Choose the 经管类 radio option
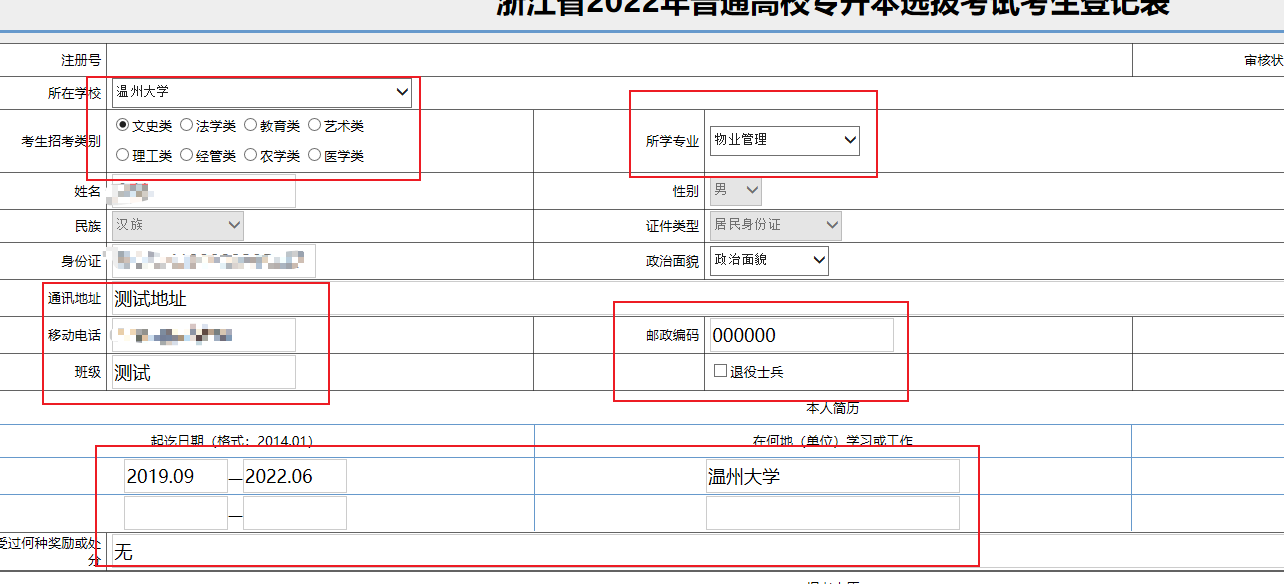 click(187, 155)
